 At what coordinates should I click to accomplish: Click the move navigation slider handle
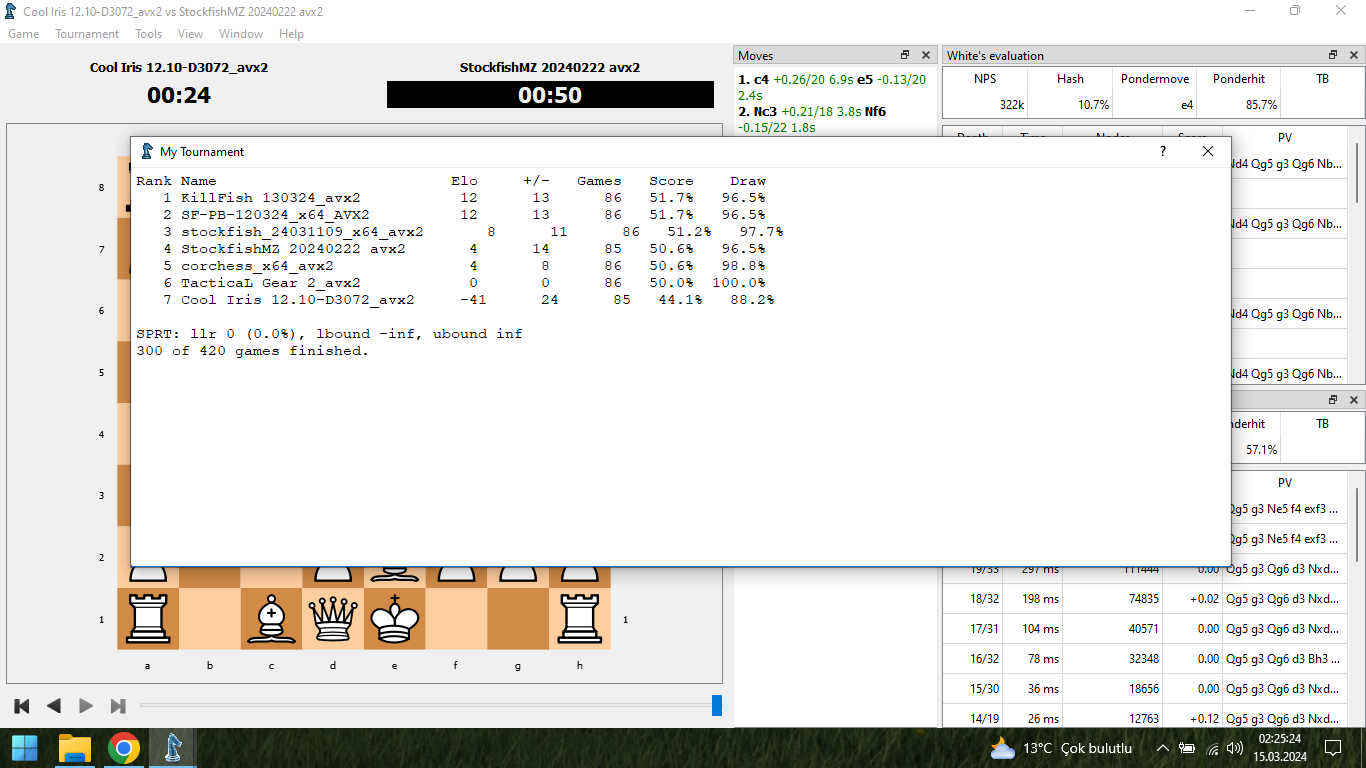tap(717, 705)
